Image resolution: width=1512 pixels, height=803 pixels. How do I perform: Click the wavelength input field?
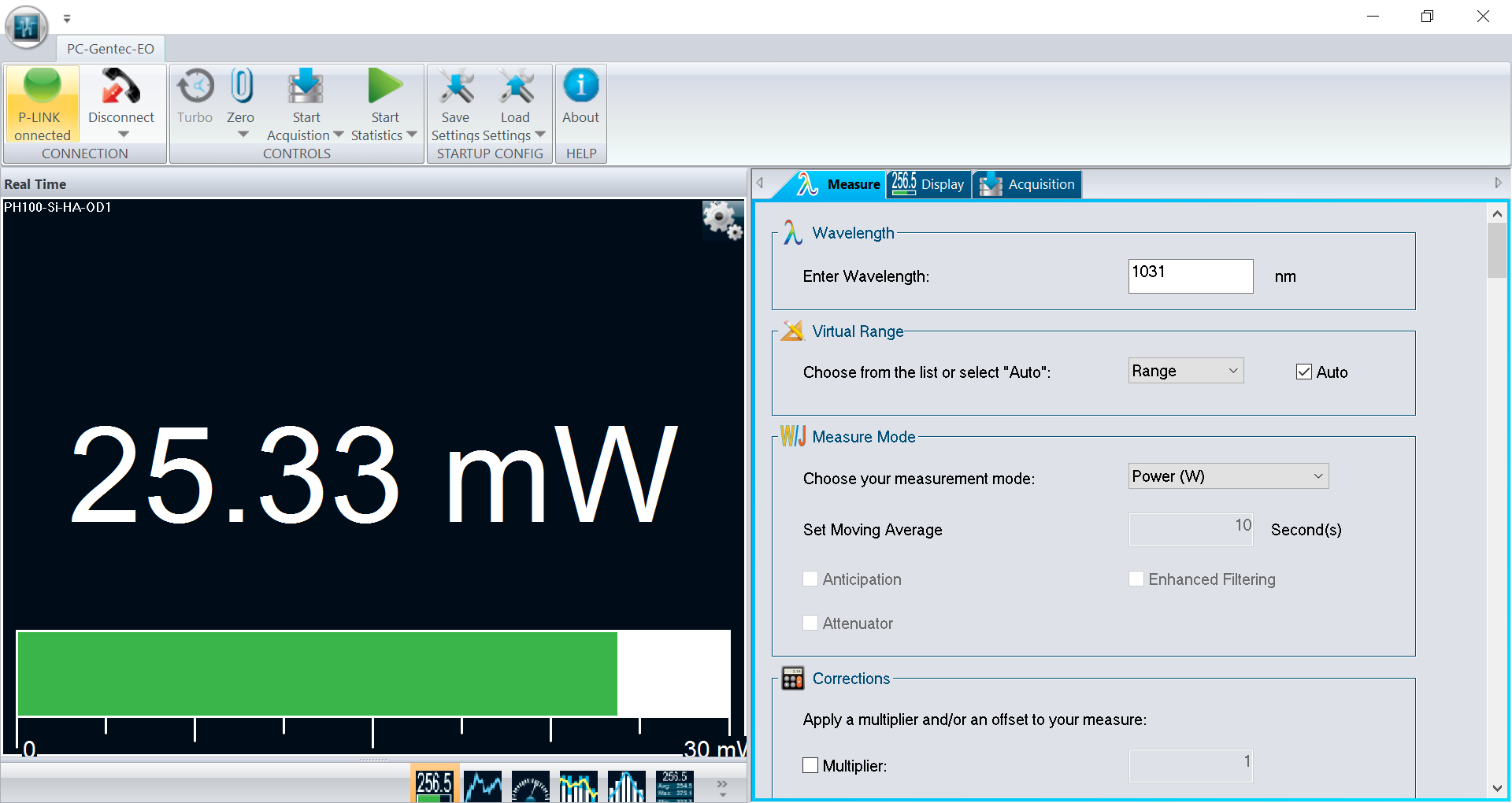click(x=1190, y=276)
